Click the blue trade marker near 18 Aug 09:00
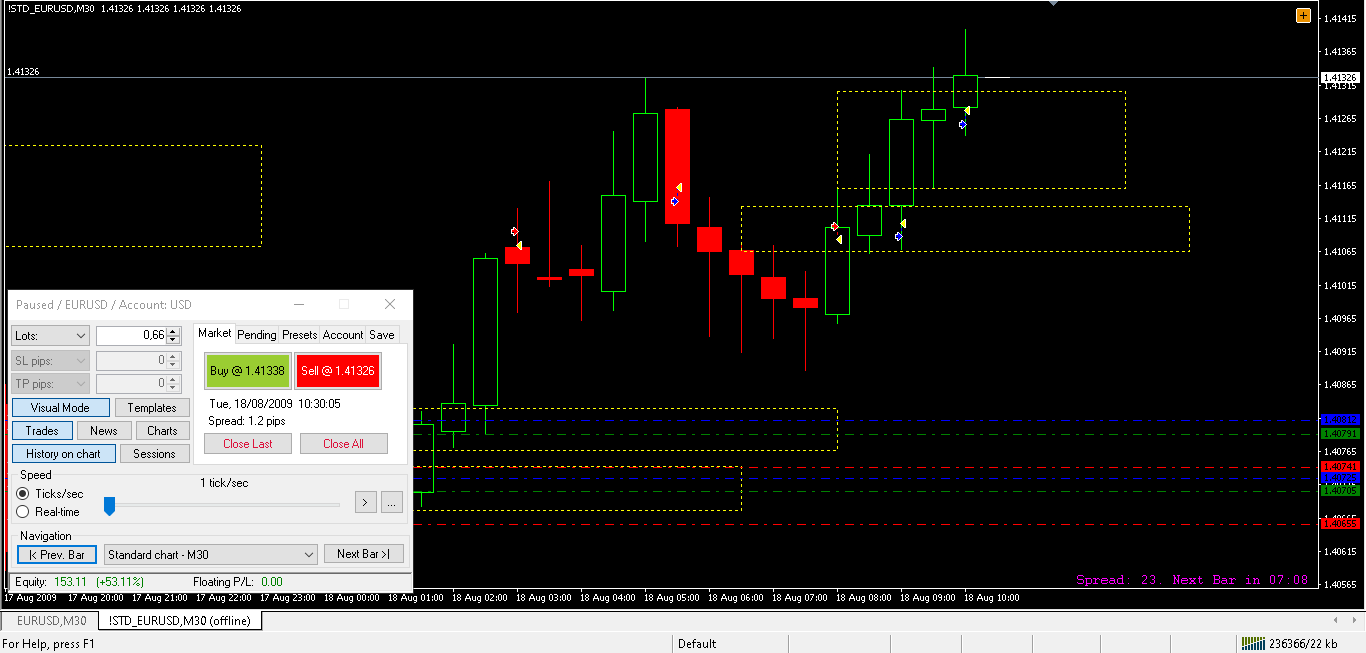The image size is (1366, 653). click(x=898, y=236)
